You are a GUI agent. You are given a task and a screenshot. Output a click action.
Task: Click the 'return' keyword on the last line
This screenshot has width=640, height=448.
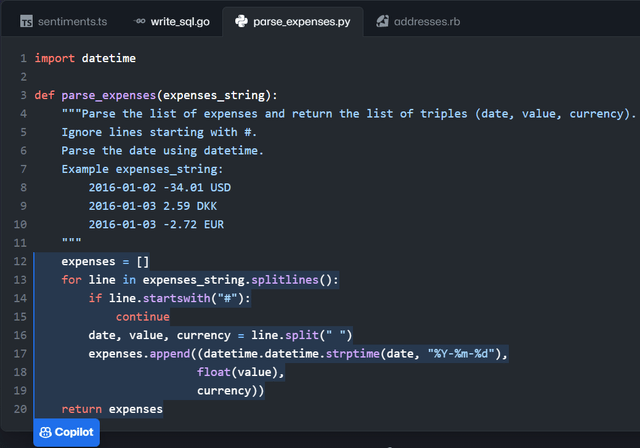pos(81,409)
